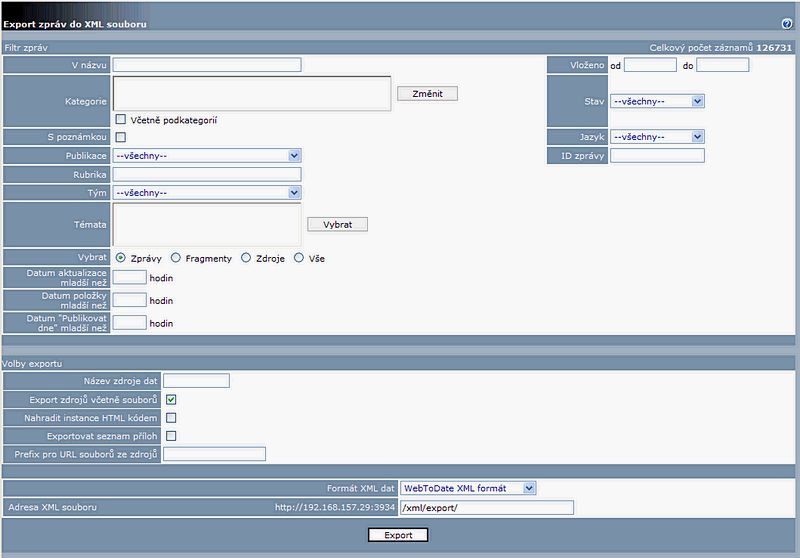Tick the S poznámkou checkbox

120,137
